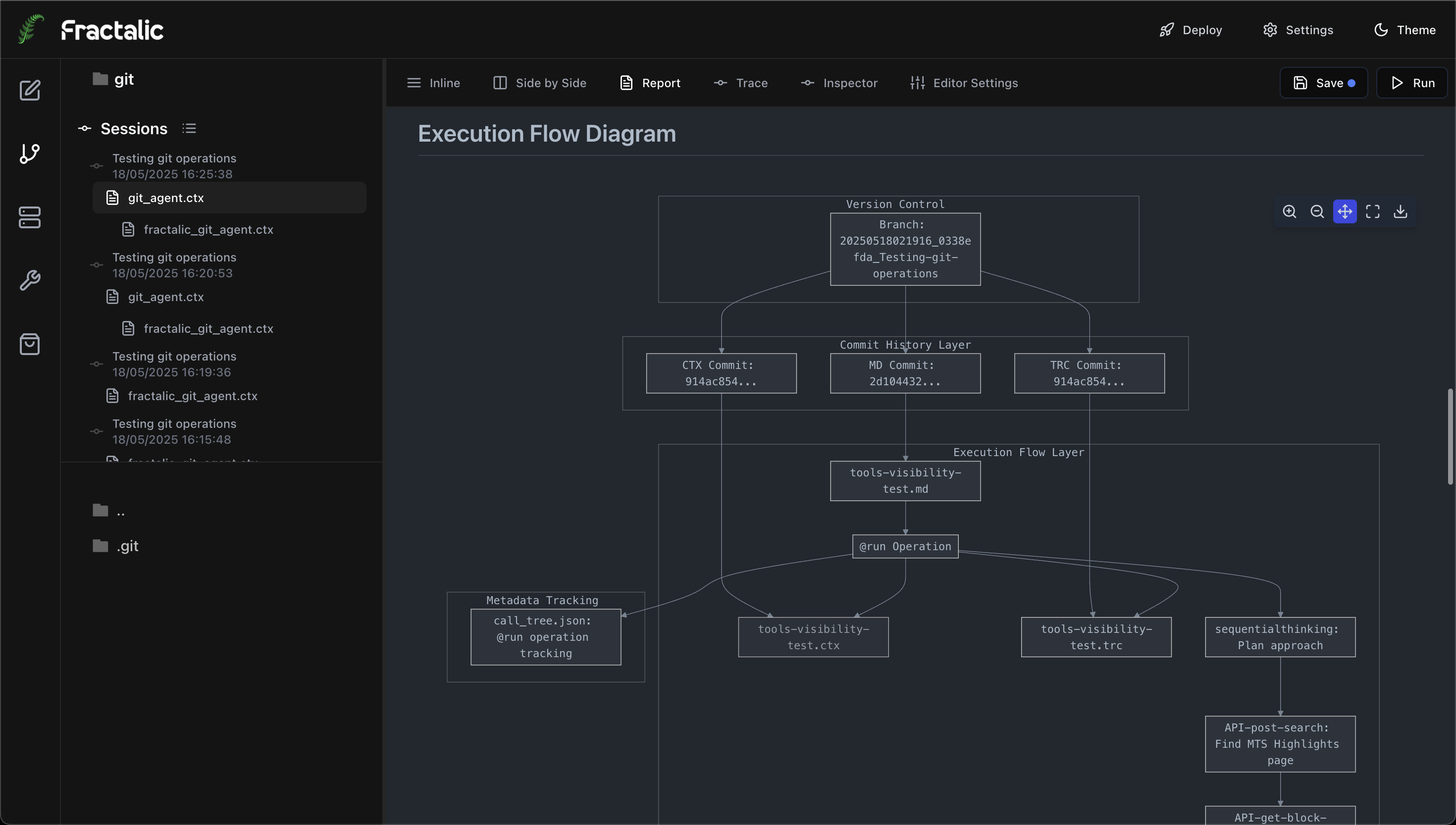Click the git folder icon at top

[x=100, y=79]
